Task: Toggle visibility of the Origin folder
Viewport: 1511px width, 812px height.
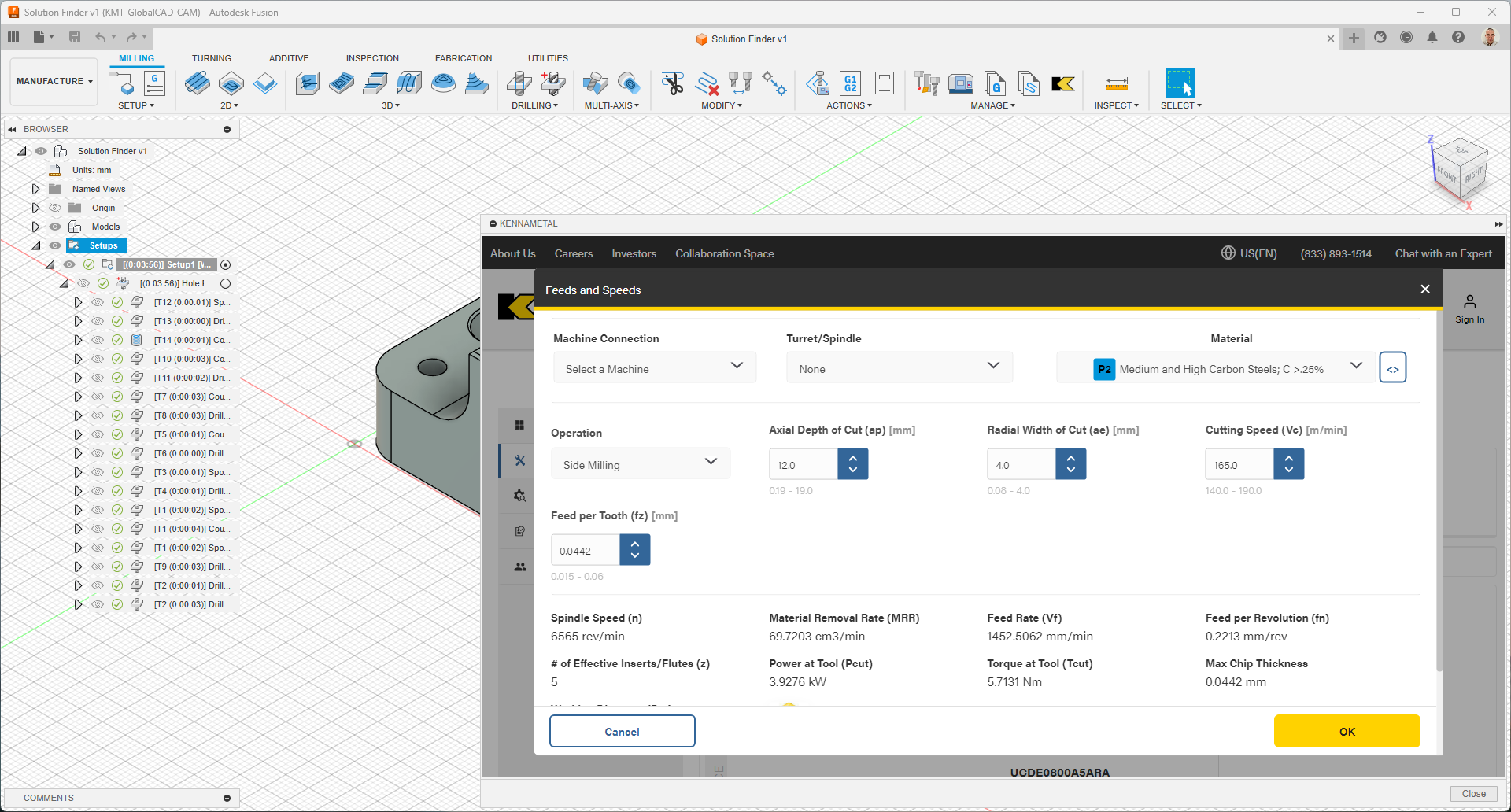Action: (x=55, y=208)
